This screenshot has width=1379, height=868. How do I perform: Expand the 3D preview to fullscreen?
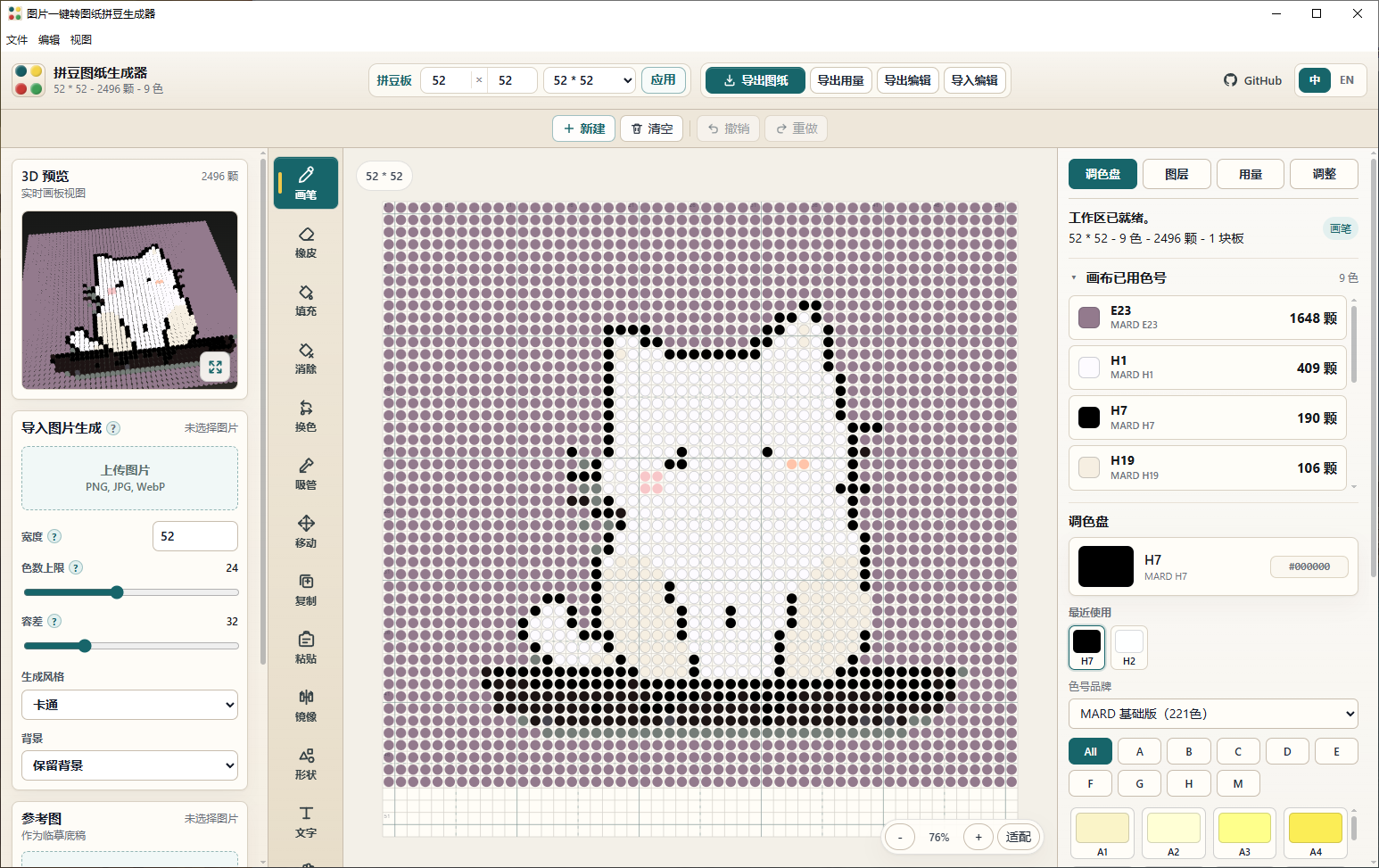click(215, 367)
